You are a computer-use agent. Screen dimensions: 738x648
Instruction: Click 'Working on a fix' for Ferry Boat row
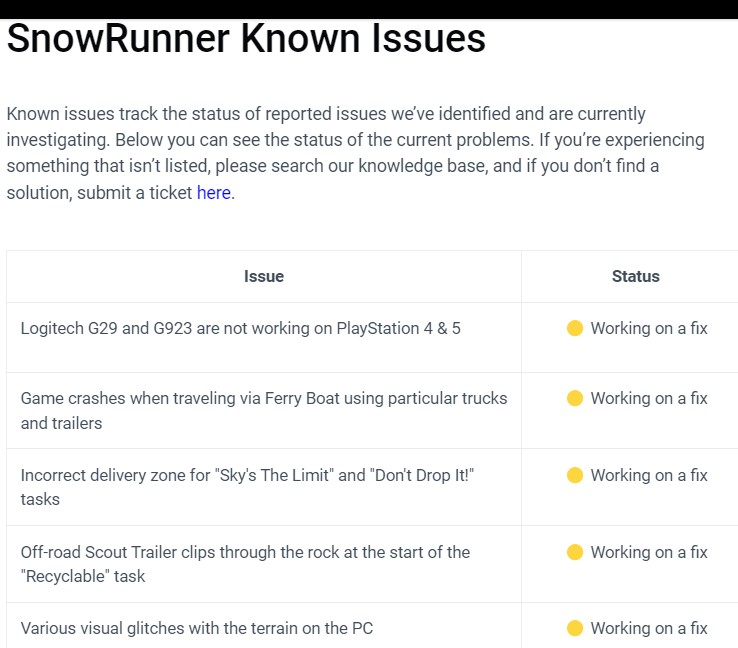point(649,398)
